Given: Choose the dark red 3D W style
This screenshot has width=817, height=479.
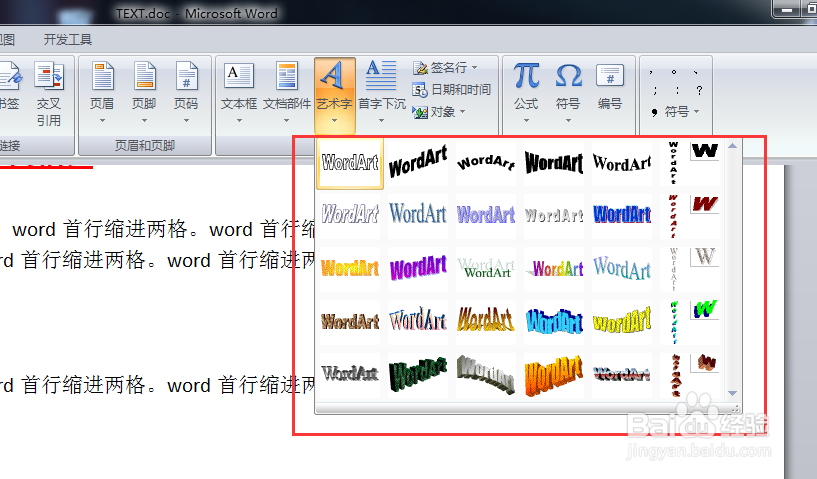Looking at the screenshot, I should point(705,204).
